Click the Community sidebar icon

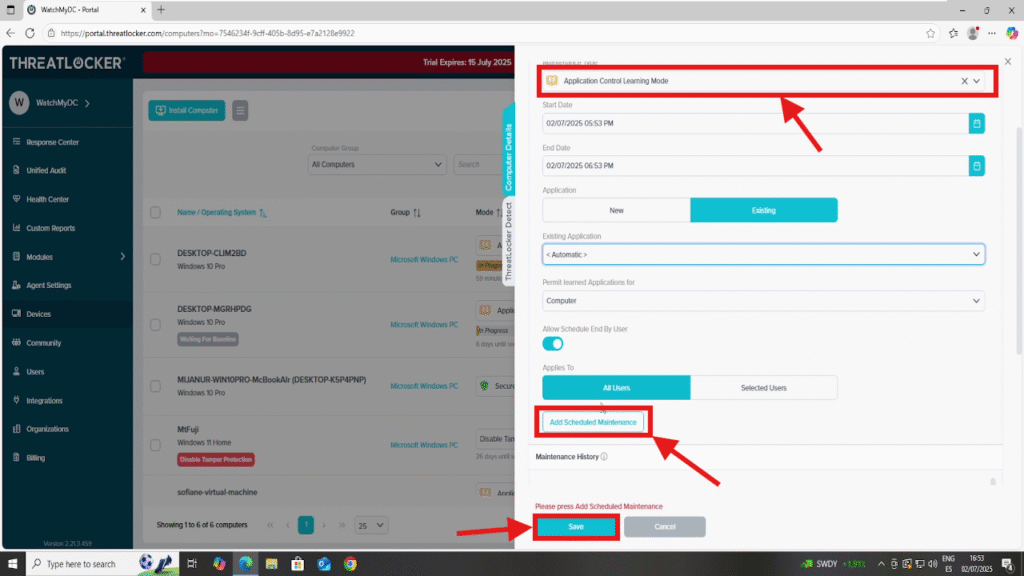click(16, 342)
